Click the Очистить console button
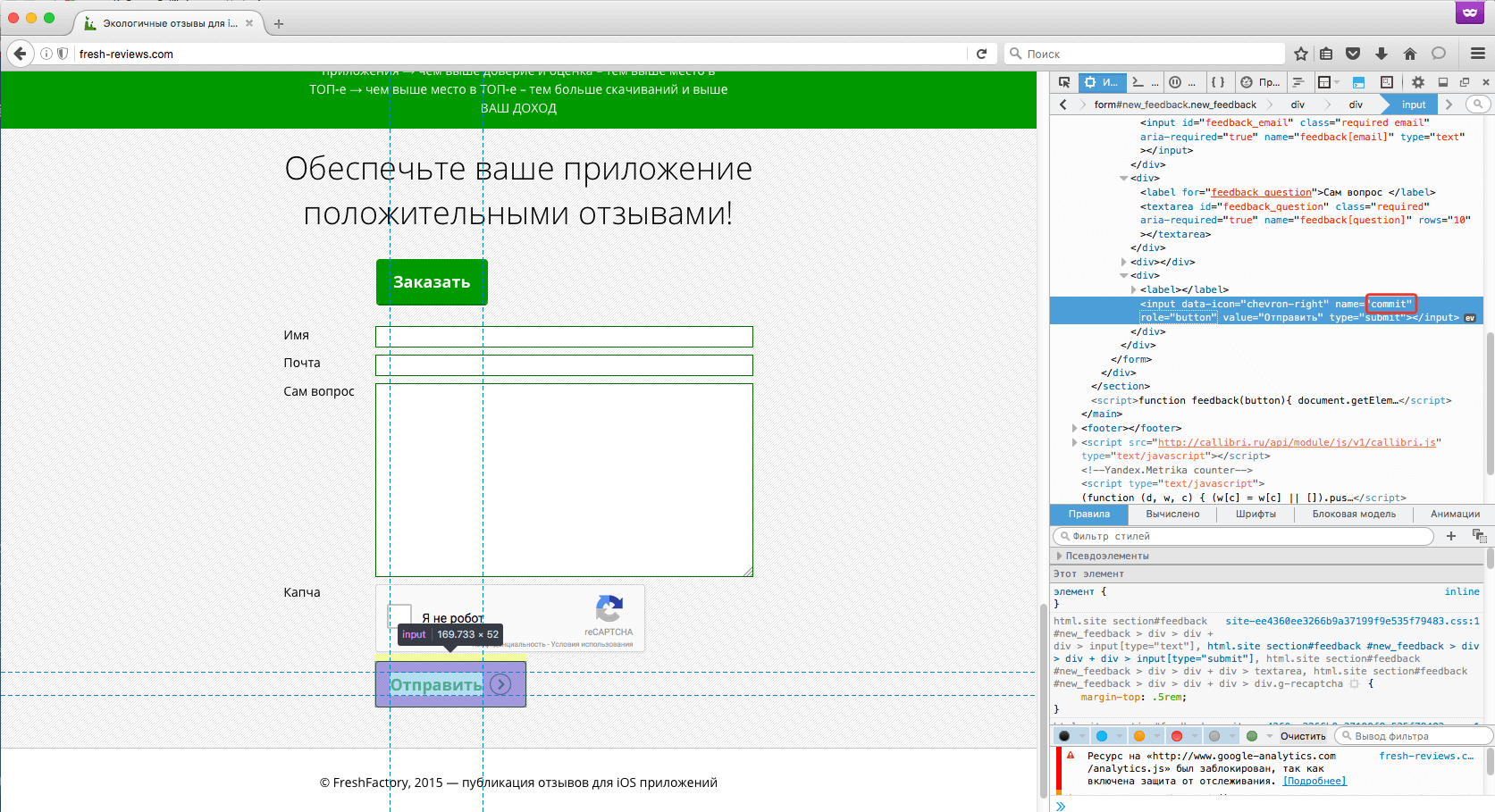The height and width of the screenshot is (812, 1495). tap(1303, 736)
